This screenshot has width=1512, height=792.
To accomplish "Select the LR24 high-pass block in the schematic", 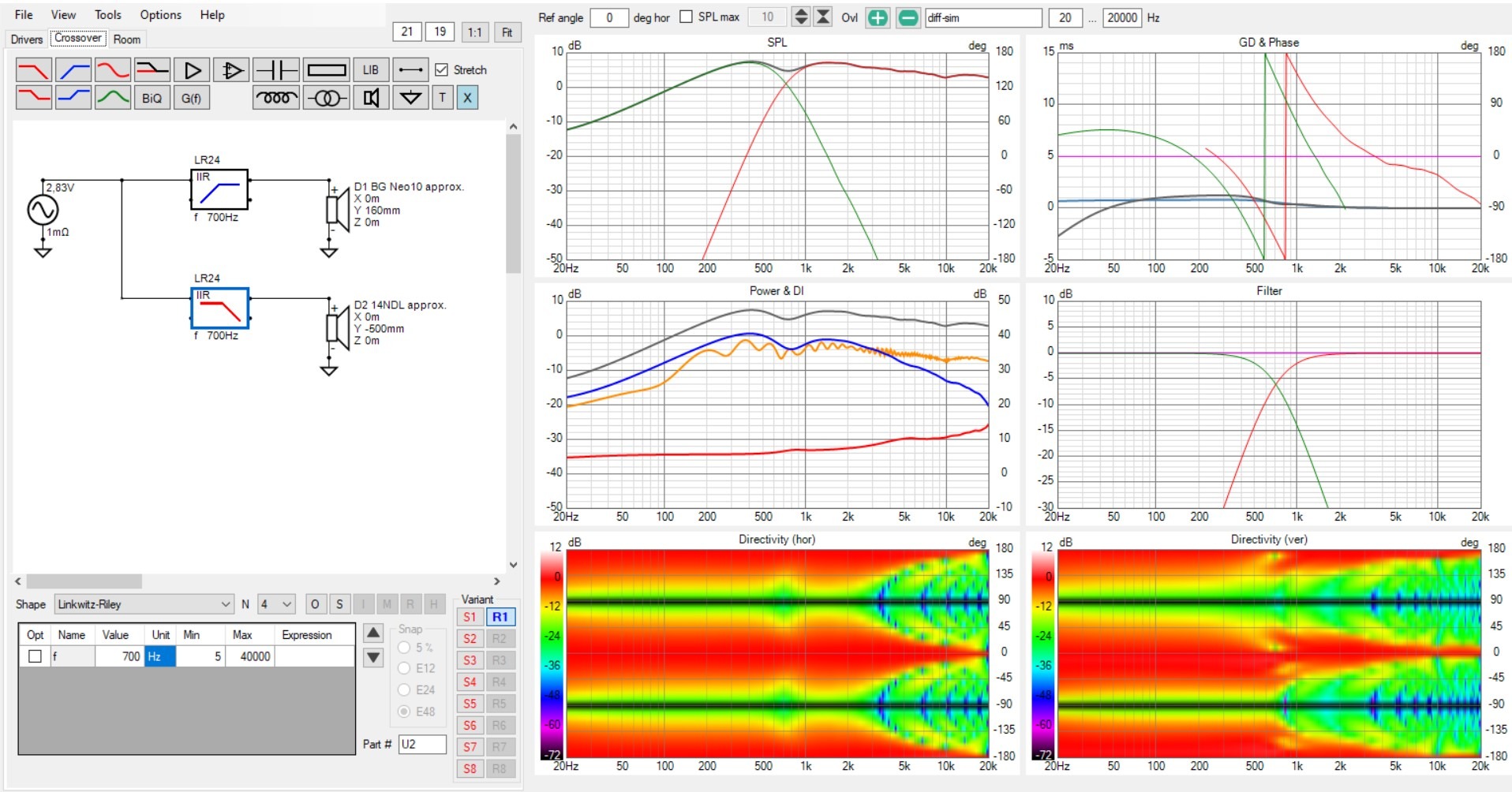I will coord(220,189).
